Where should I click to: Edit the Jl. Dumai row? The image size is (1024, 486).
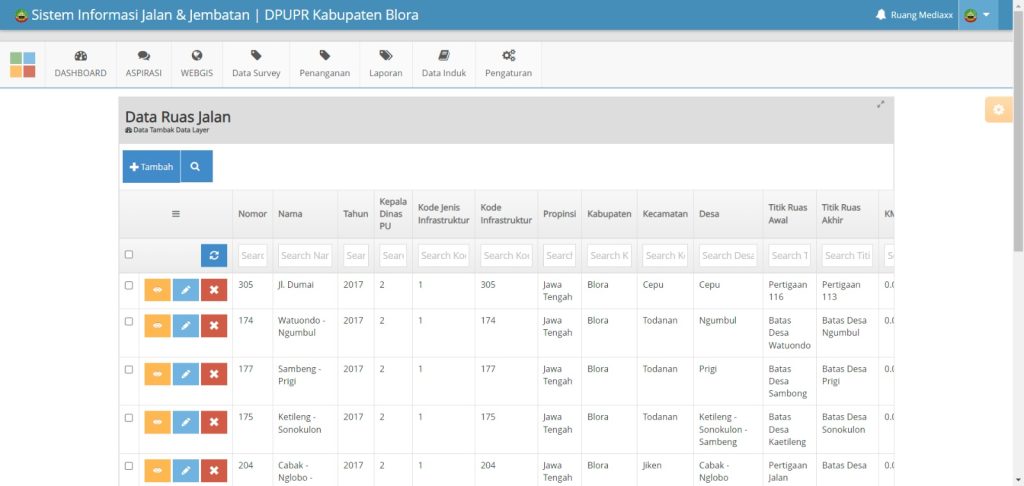pos(185,290)
